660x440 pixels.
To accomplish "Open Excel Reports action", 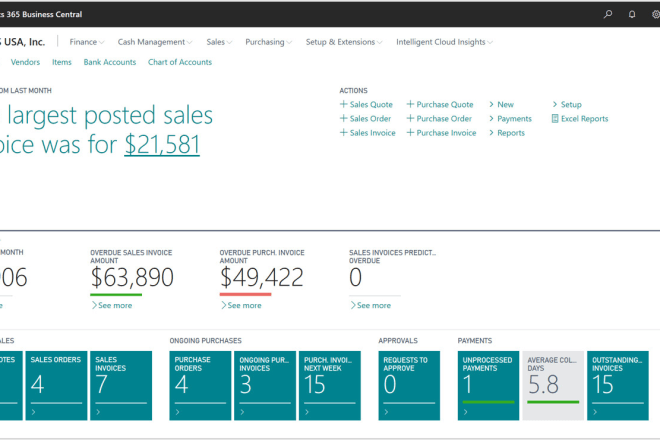I will point(580,118).
